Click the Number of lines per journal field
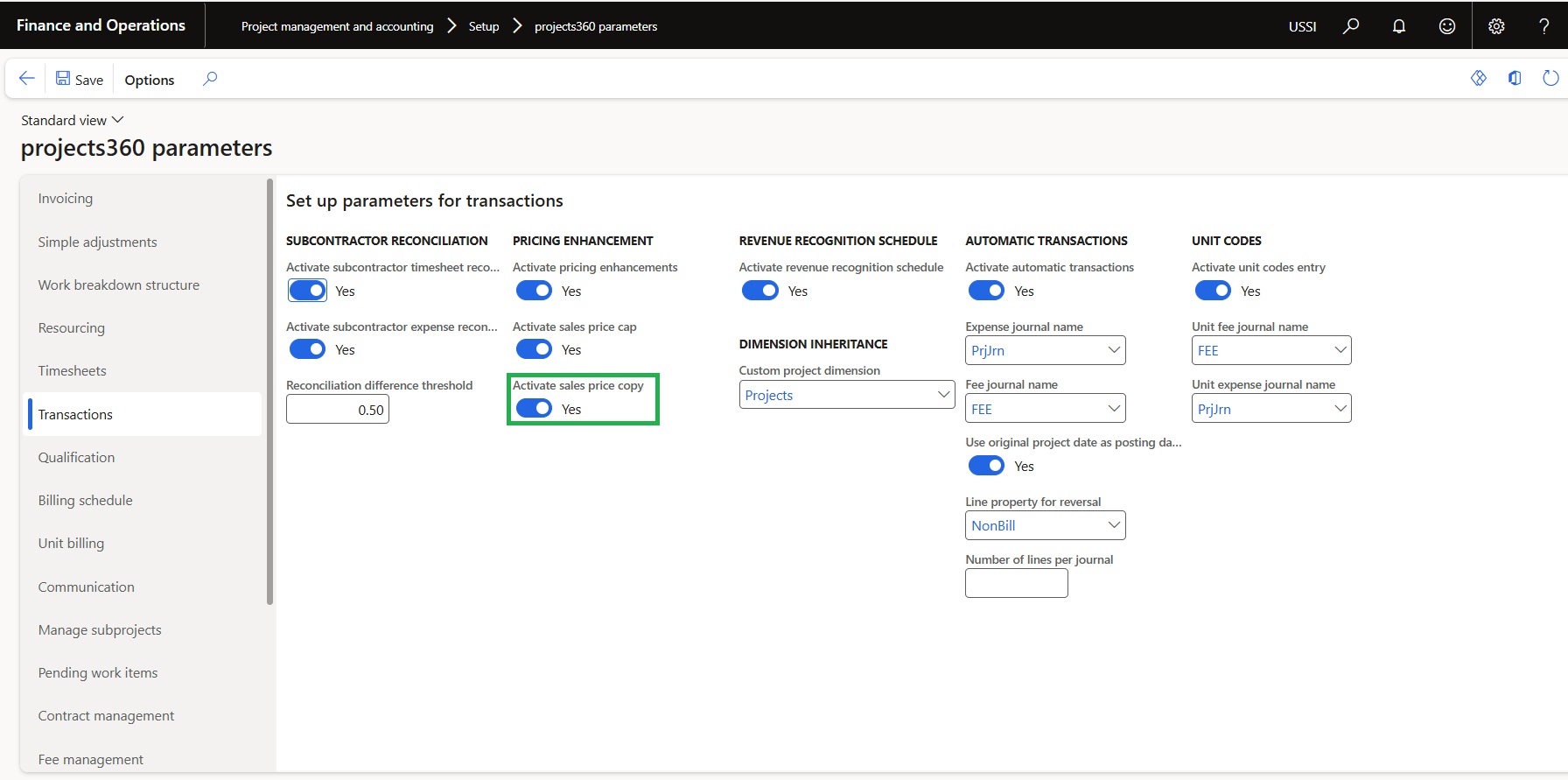 (x=1016, y=584)
